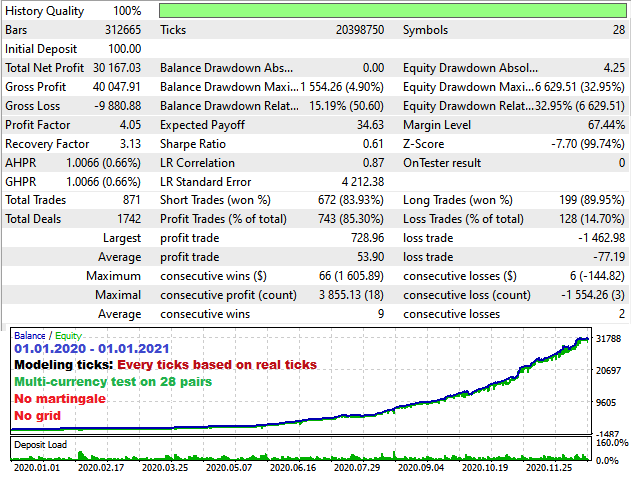Click the green History Quality progress bar
This screenshot has height=480, width=640.
[393, 11]
